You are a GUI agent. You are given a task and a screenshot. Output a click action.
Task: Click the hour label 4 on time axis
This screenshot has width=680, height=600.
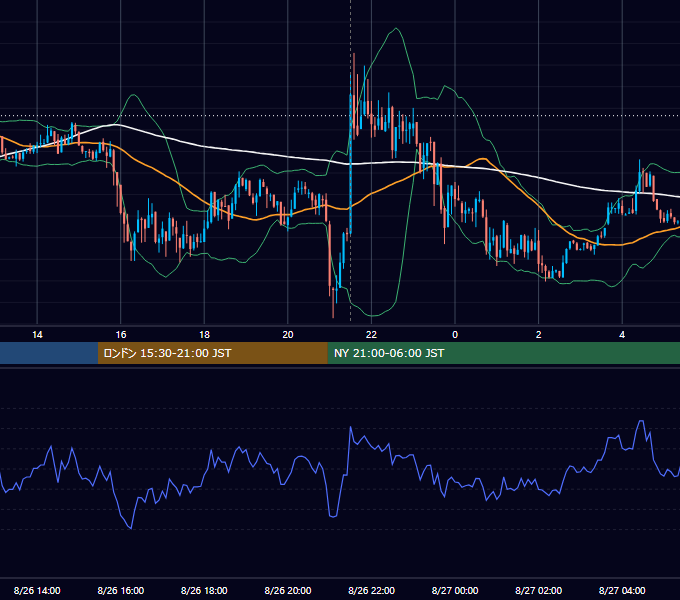[x=622, y=335]
